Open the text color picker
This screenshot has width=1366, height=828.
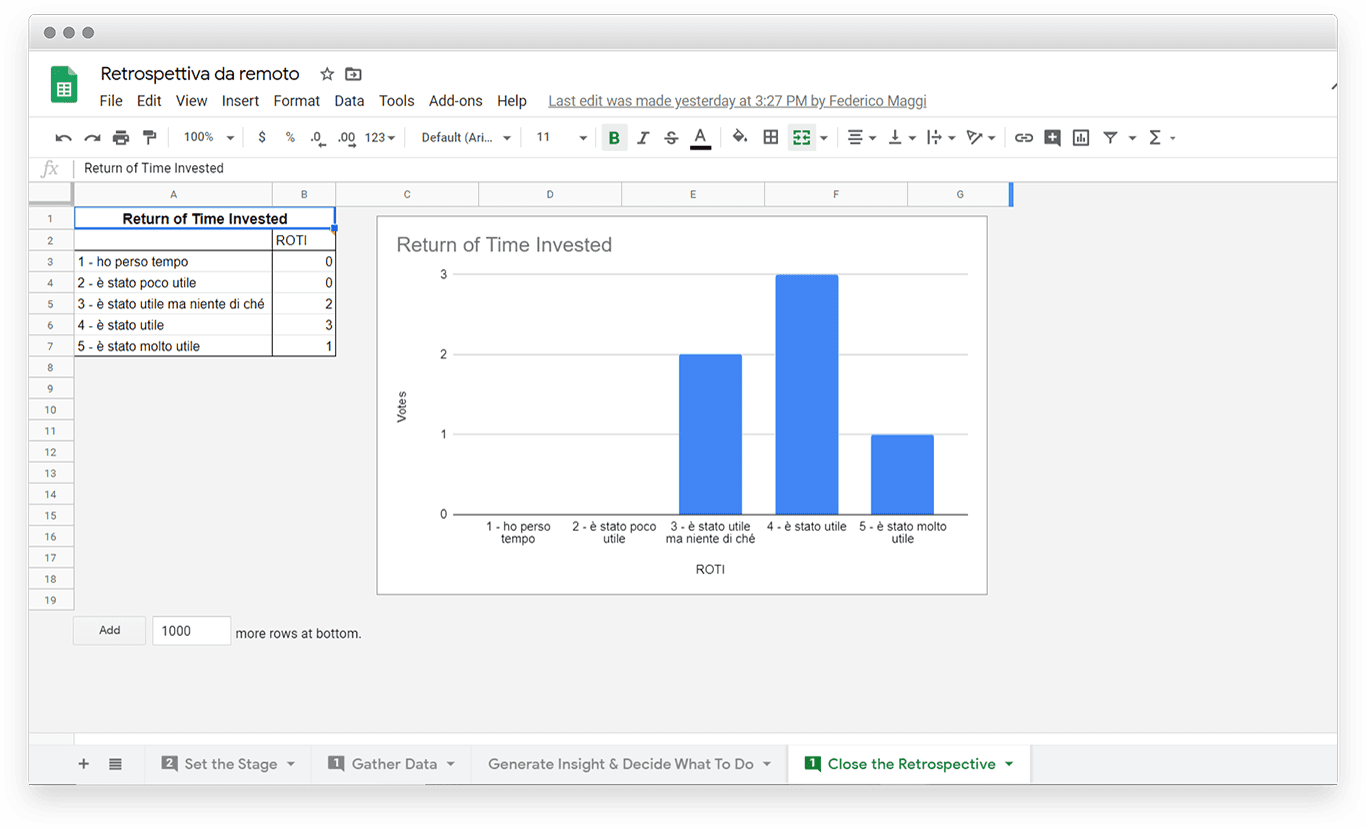click(700, 138)
